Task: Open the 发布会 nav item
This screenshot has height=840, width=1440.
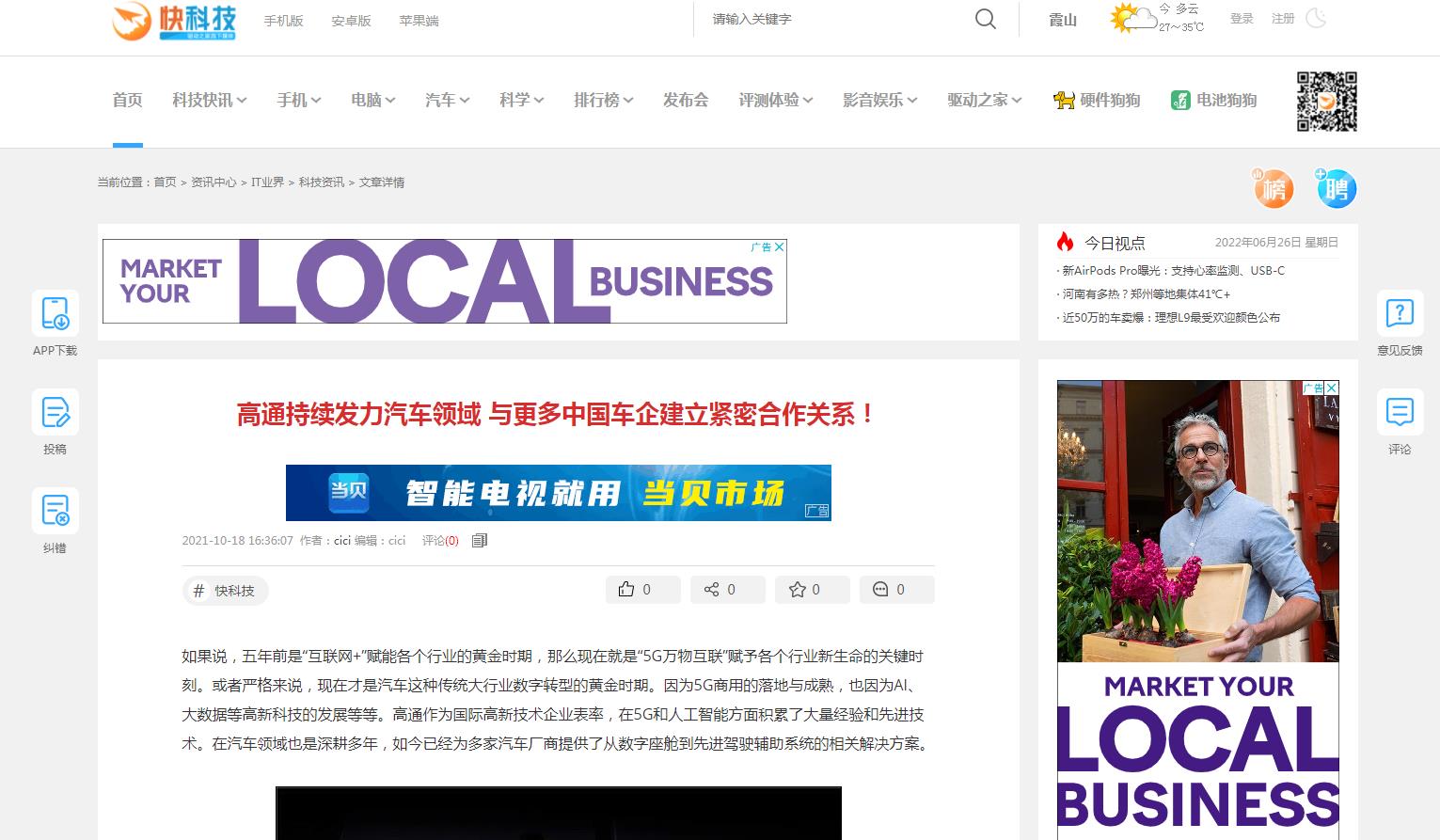Action: 686,100
